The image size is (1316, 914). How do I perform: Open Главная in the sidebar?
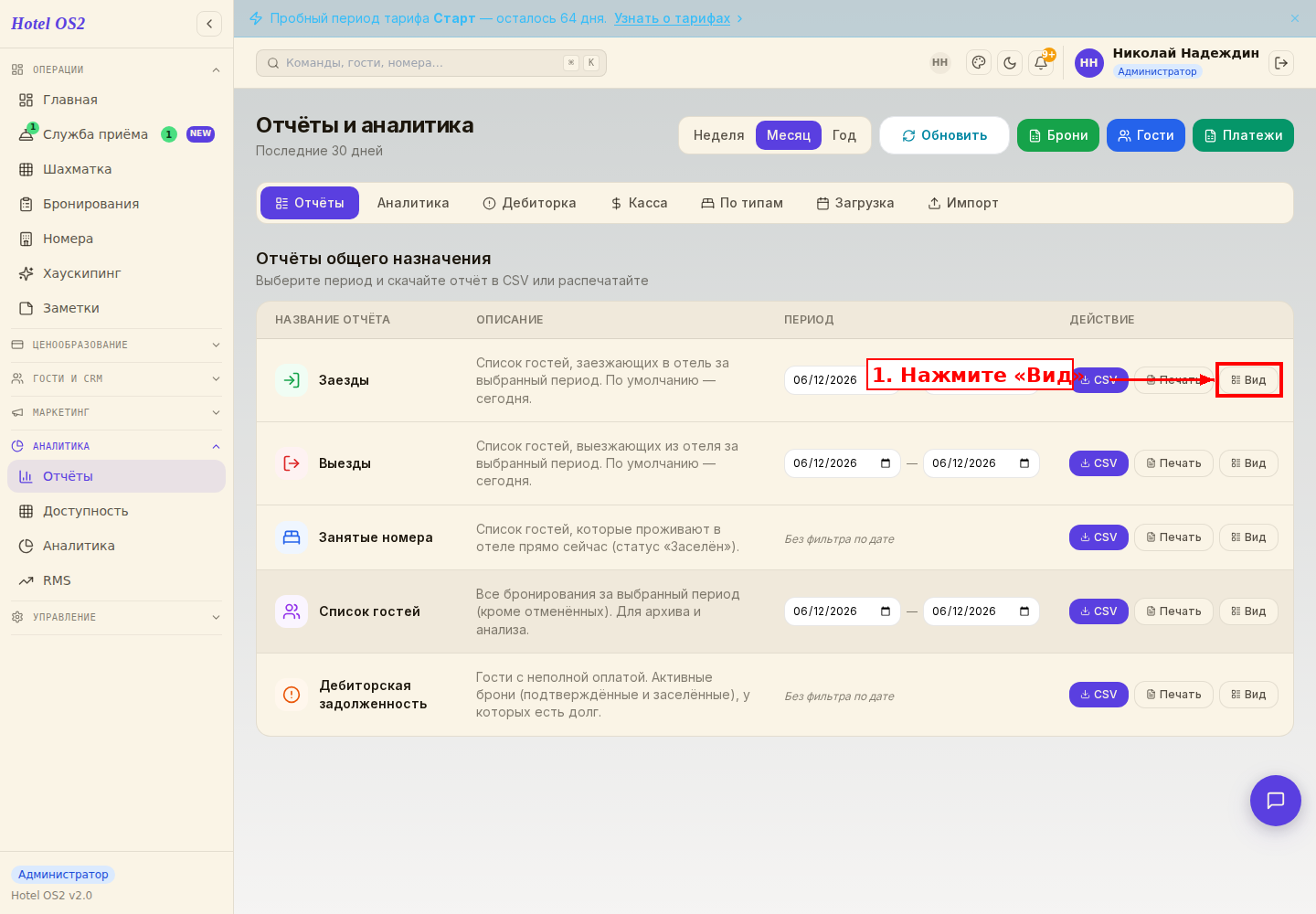click(x=116, y=100)
